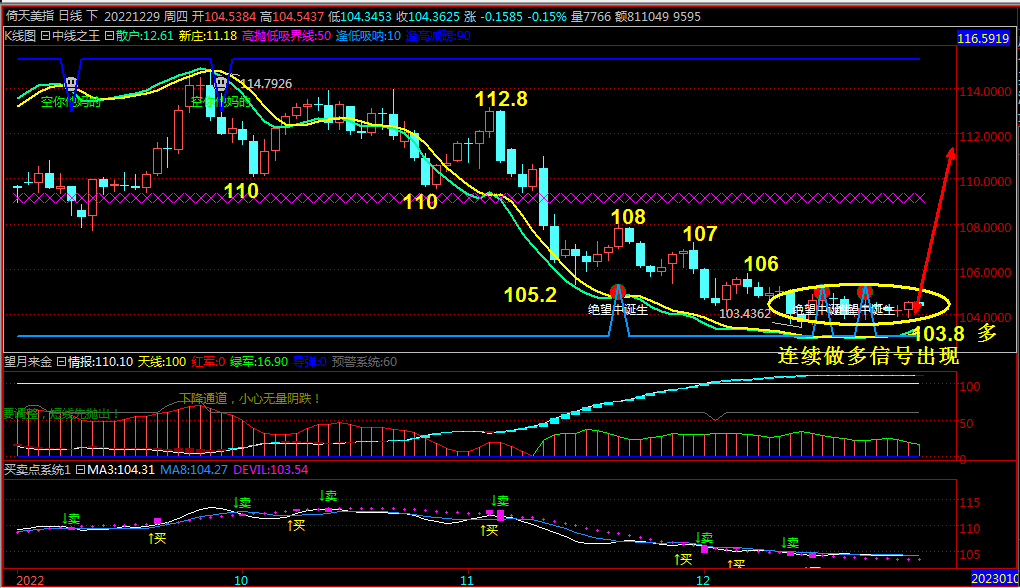Expand the 下 arrow next to 日线
This screenshot has height=588, width=1020.
tap(93, 17)
